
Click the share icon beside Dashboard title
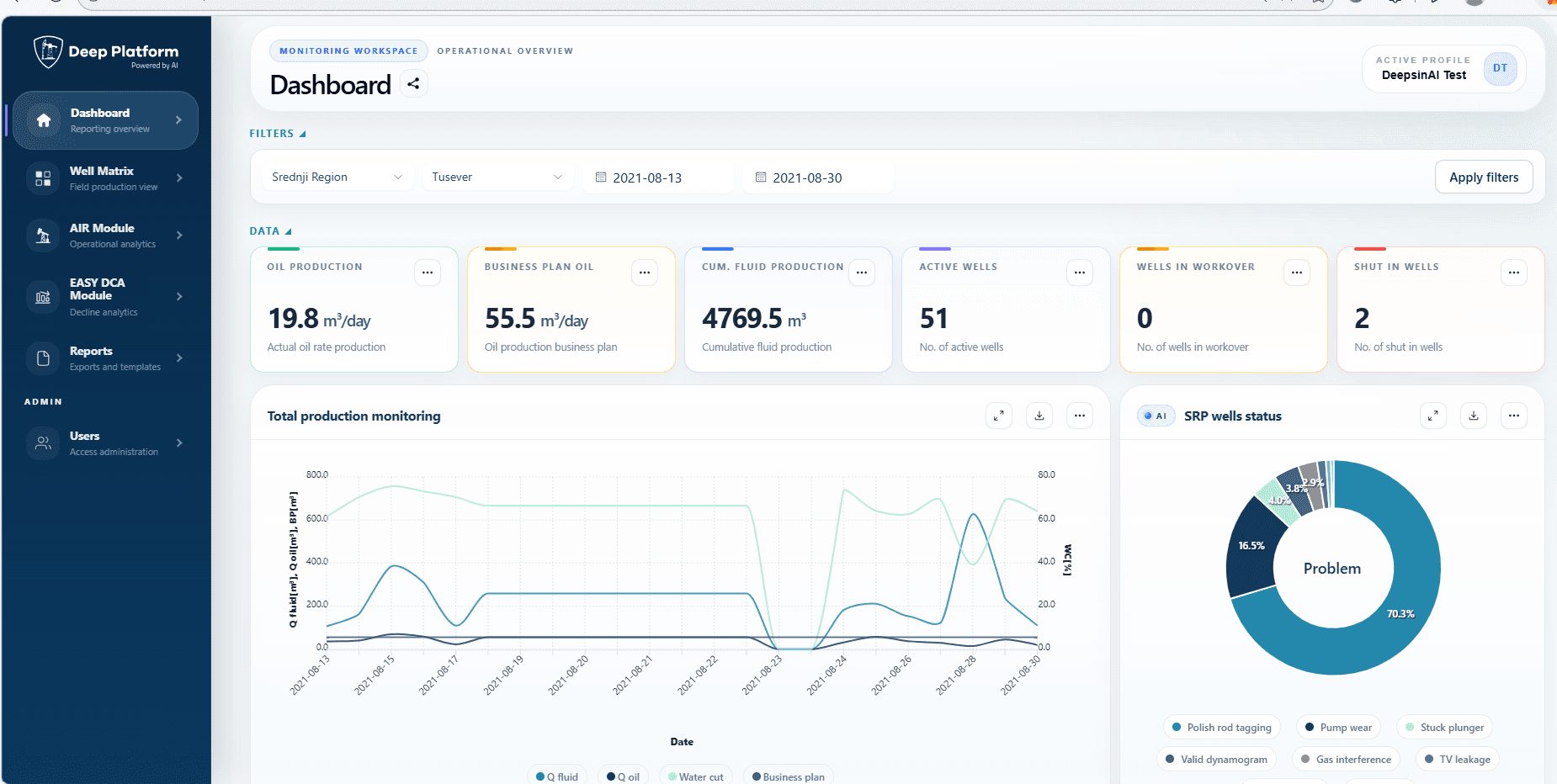[x=413, y=84]
